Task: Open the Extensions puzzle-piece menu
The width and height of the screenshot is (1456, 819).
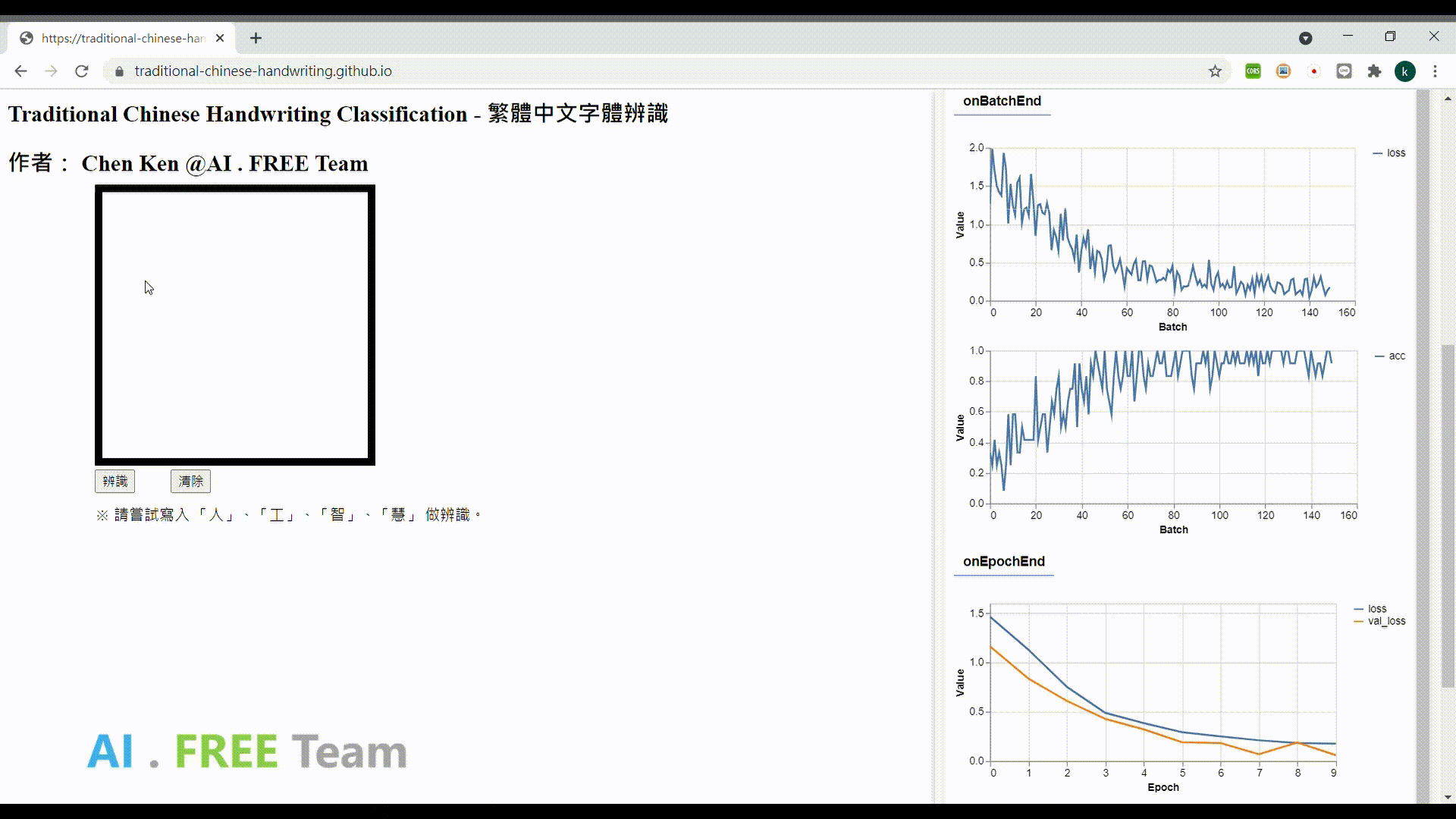Action: pos(1374,71)
